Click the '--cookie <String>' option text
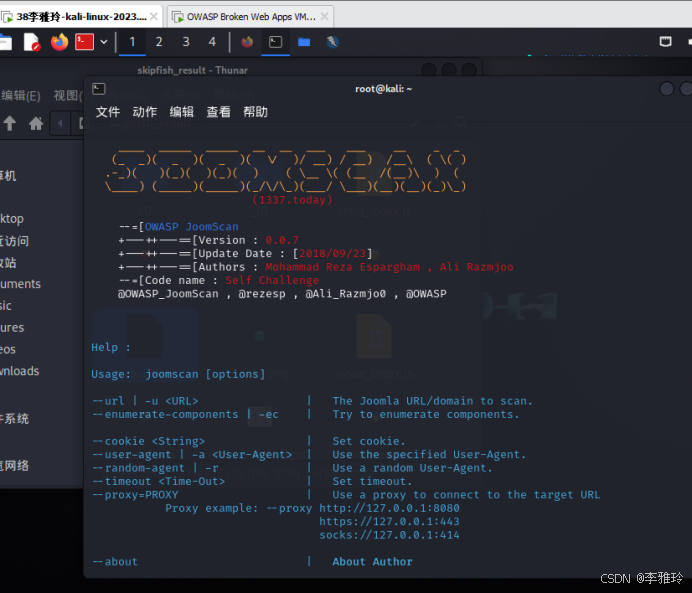The image size is (692, 593). click(x=148, y=441)
